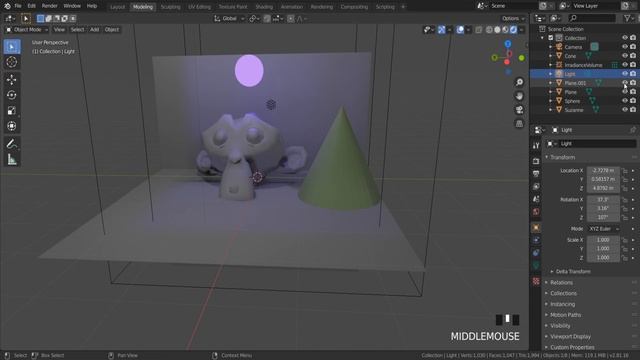Open the World properties tab
The height and width of the screenshot is (360, 640).
pyautogui.click(x=536, y=212)
